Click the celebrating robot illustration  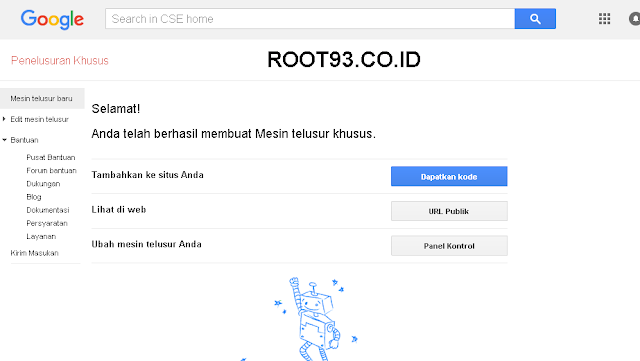pos(314,319)
